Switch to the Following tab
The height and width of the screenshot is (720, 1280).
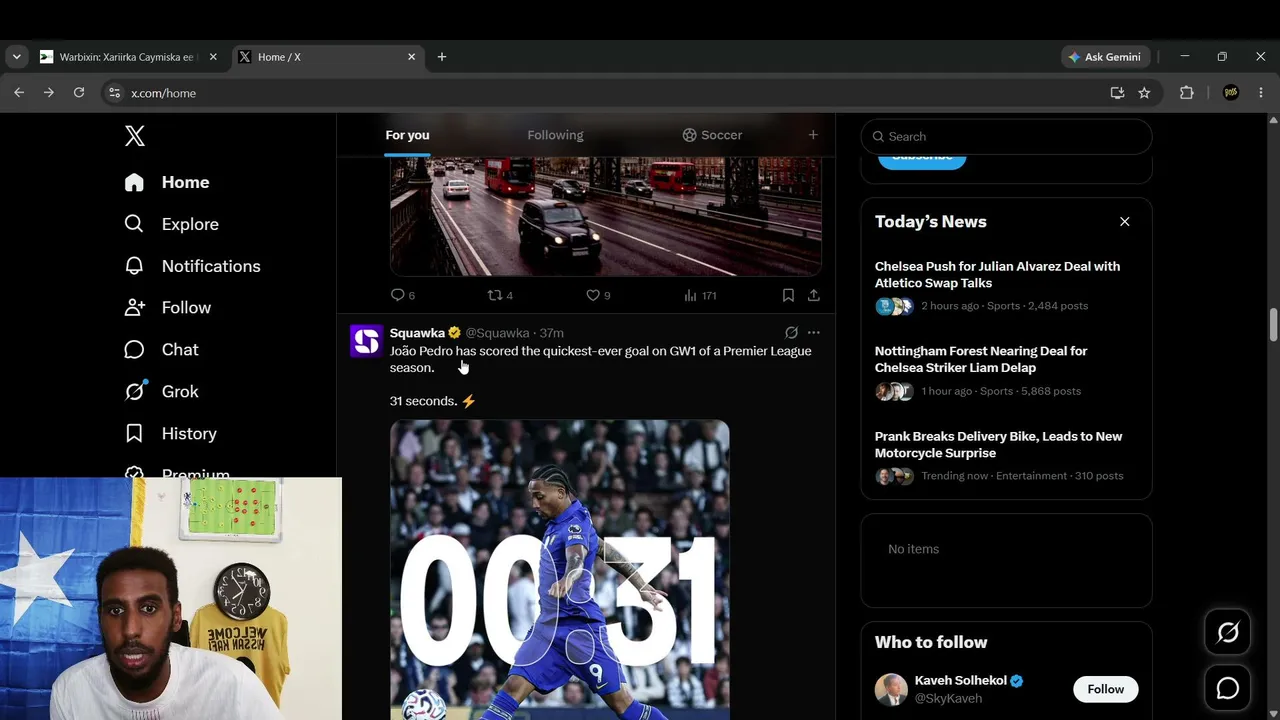click(555, 135)
